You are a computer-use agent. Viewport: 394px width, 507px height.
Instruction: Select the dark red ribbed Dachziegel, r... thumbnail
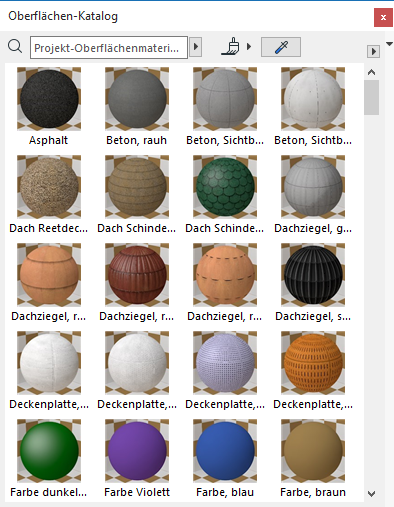point(137,275)
